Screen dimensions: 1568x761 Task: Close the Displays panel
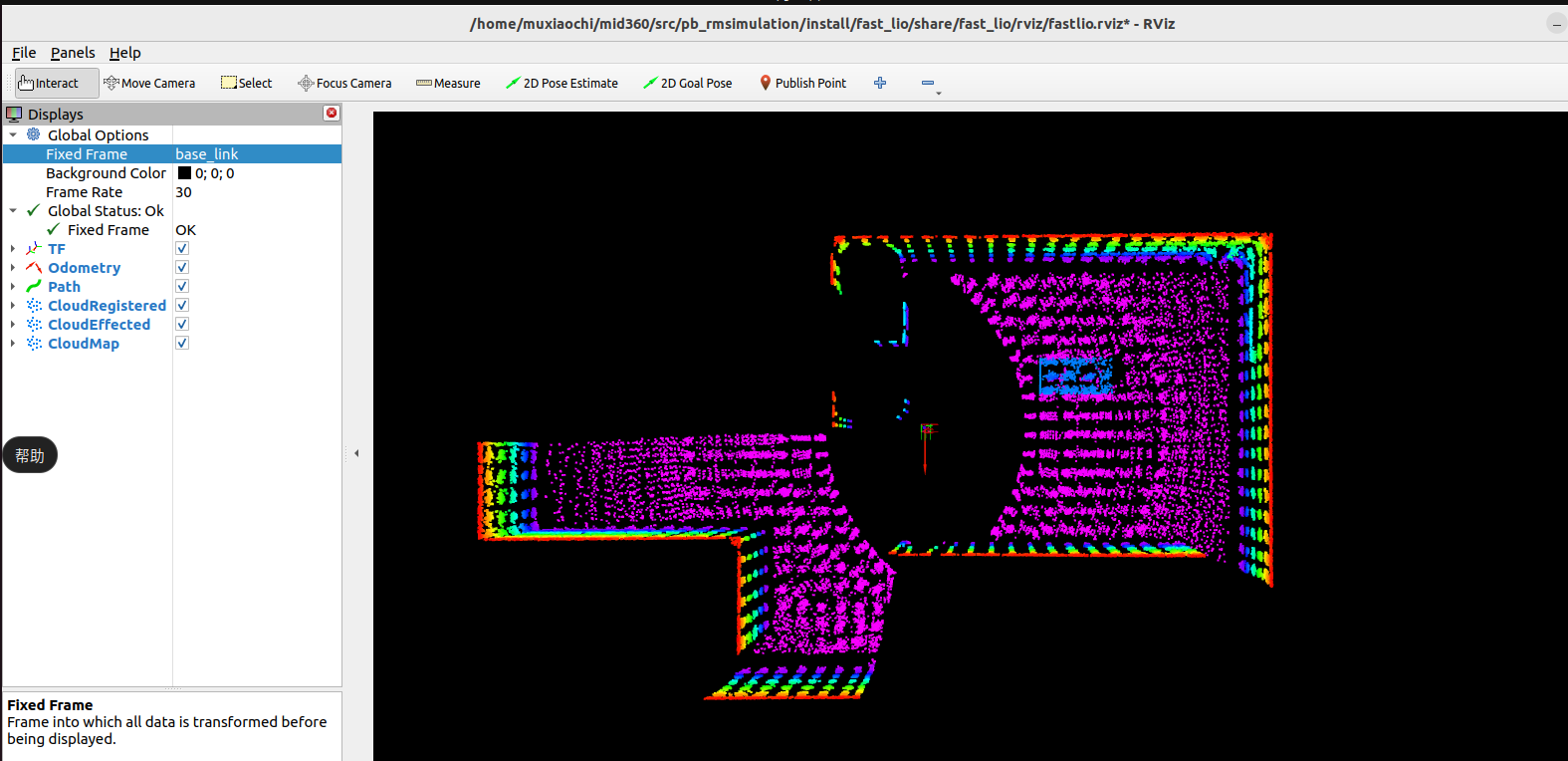point(332,114)
